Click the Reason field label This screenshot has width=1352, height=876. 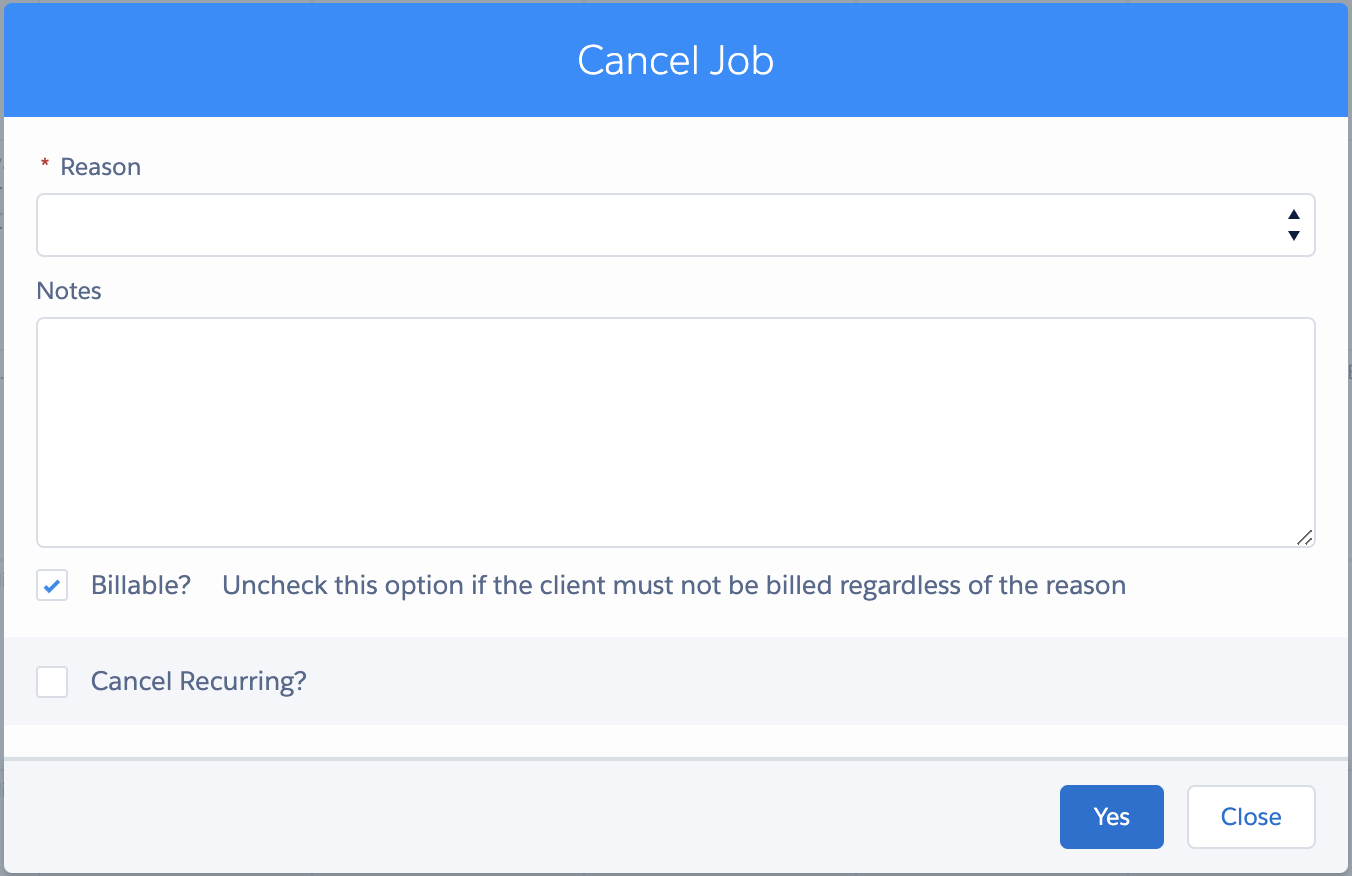[x=100, y=167]
